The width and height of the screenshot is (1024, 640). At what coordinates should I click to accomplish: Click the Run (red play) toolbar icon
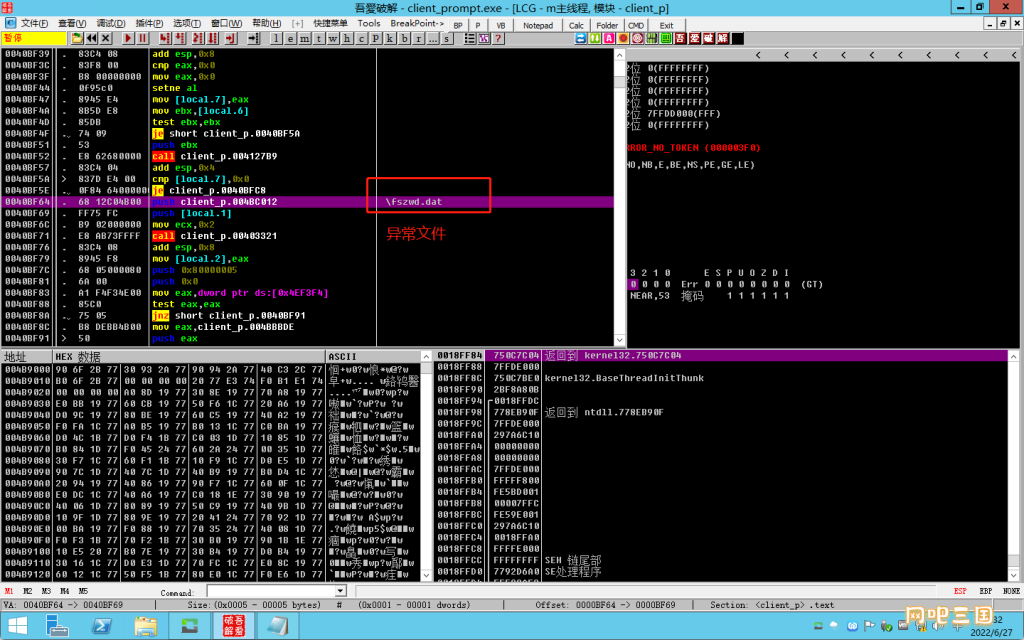tap(128, 39)
